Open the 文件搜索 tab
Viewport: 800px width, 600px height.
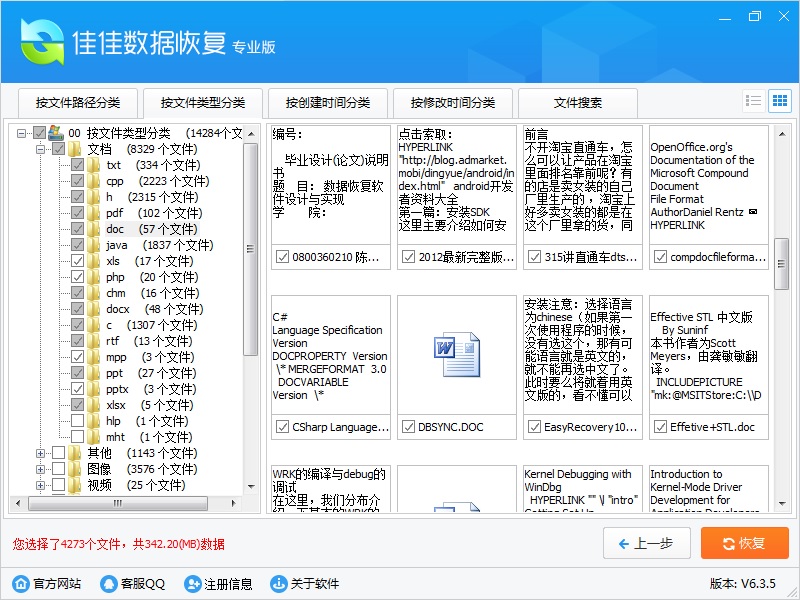[577, 103]
